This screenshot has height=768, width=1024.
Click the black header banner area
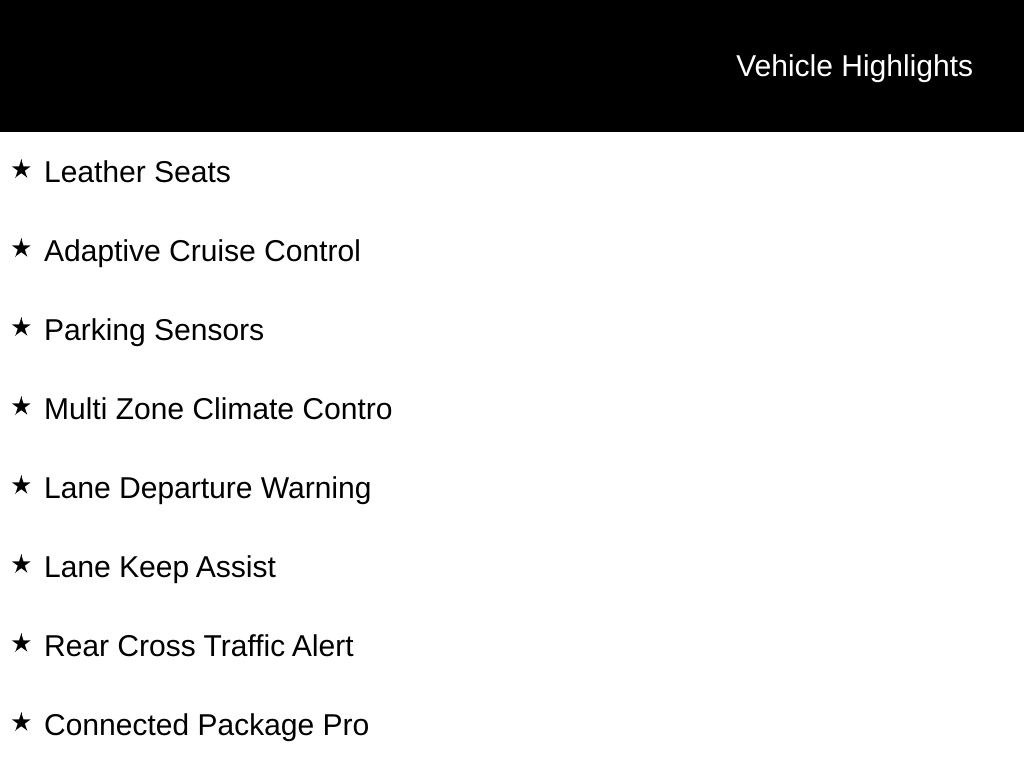tap(512, 66)
